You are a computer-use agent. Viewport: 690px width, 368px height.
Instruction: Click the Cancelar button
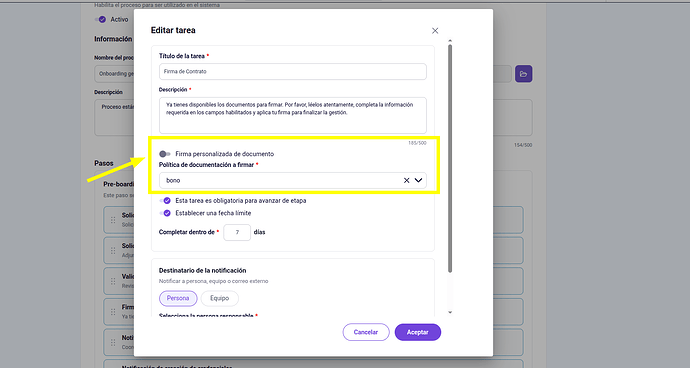366,332
